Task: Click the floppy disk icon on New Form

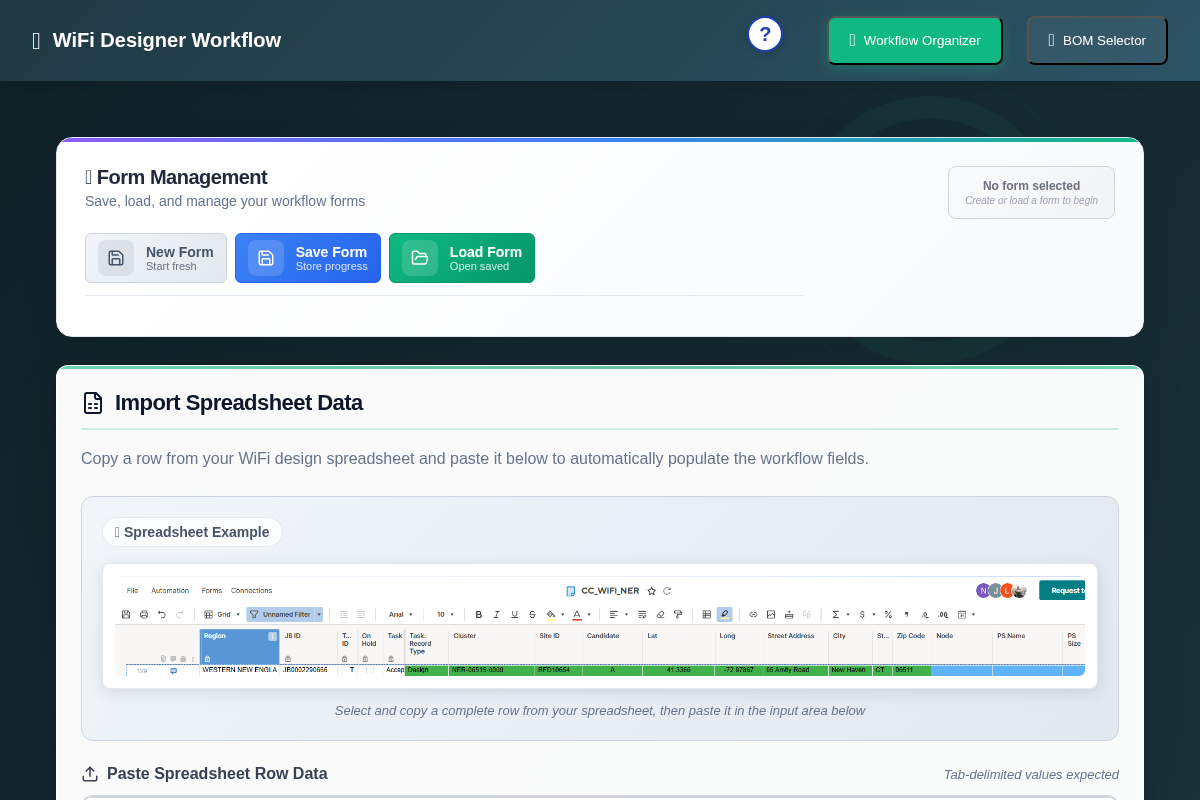Action: tap(116, 258)
